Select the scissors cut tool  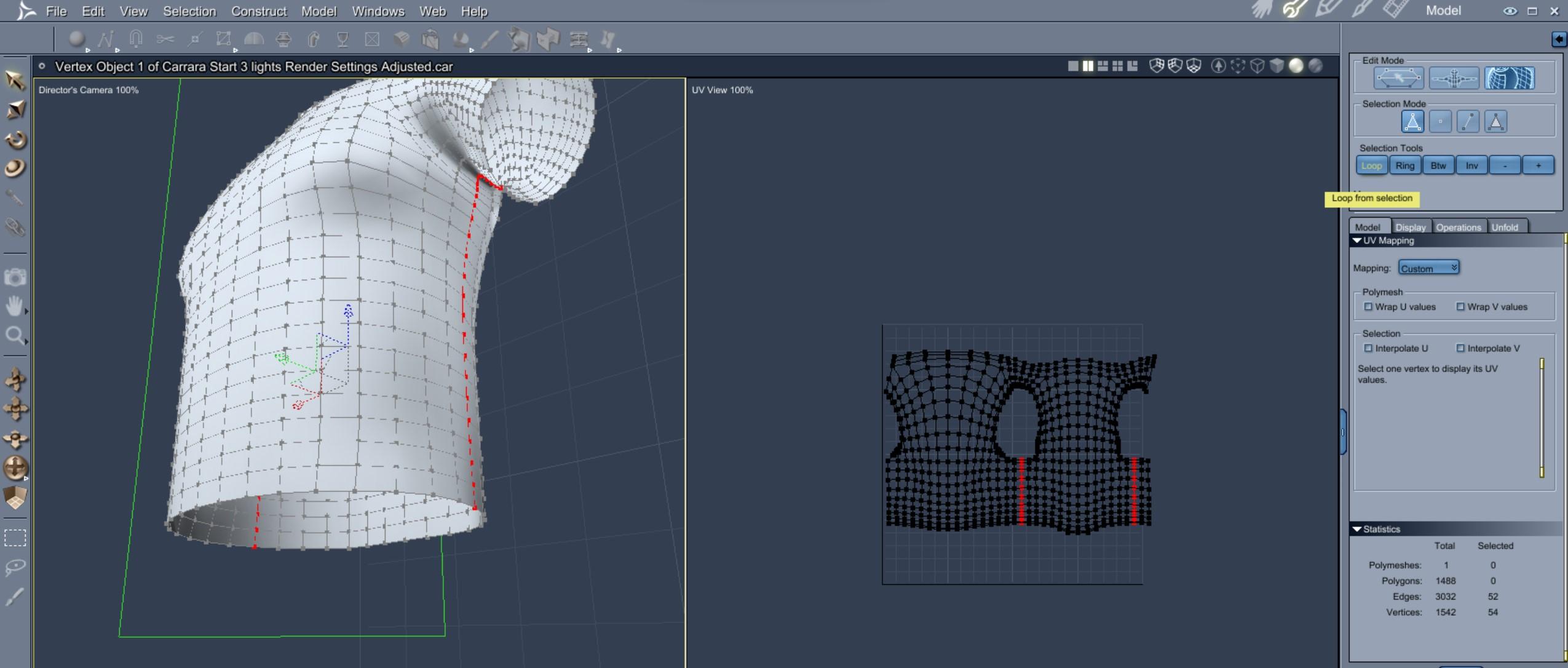click(165, 40)
